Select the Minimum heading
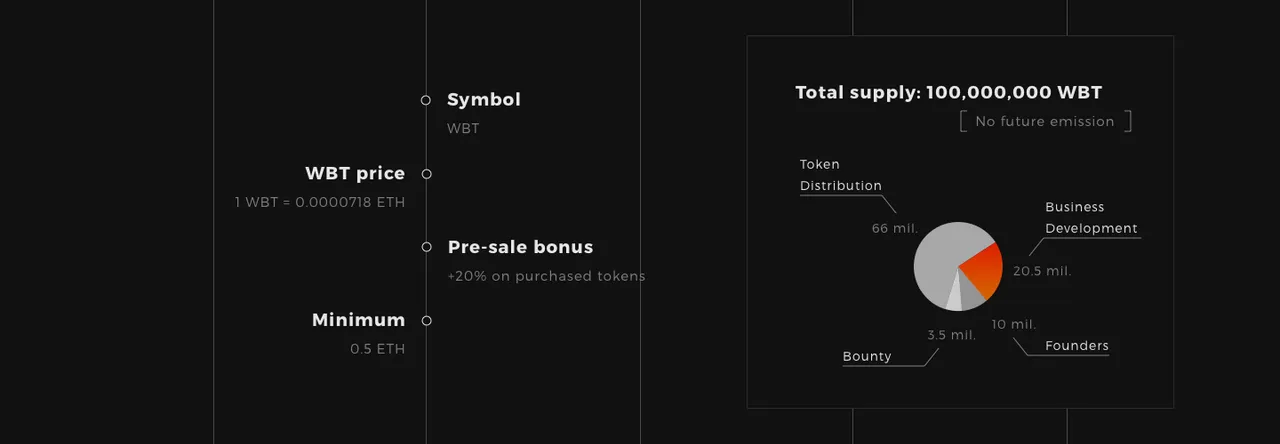Image resolution: width=1280 pixels, height=444 pixels. click(359, 321)
